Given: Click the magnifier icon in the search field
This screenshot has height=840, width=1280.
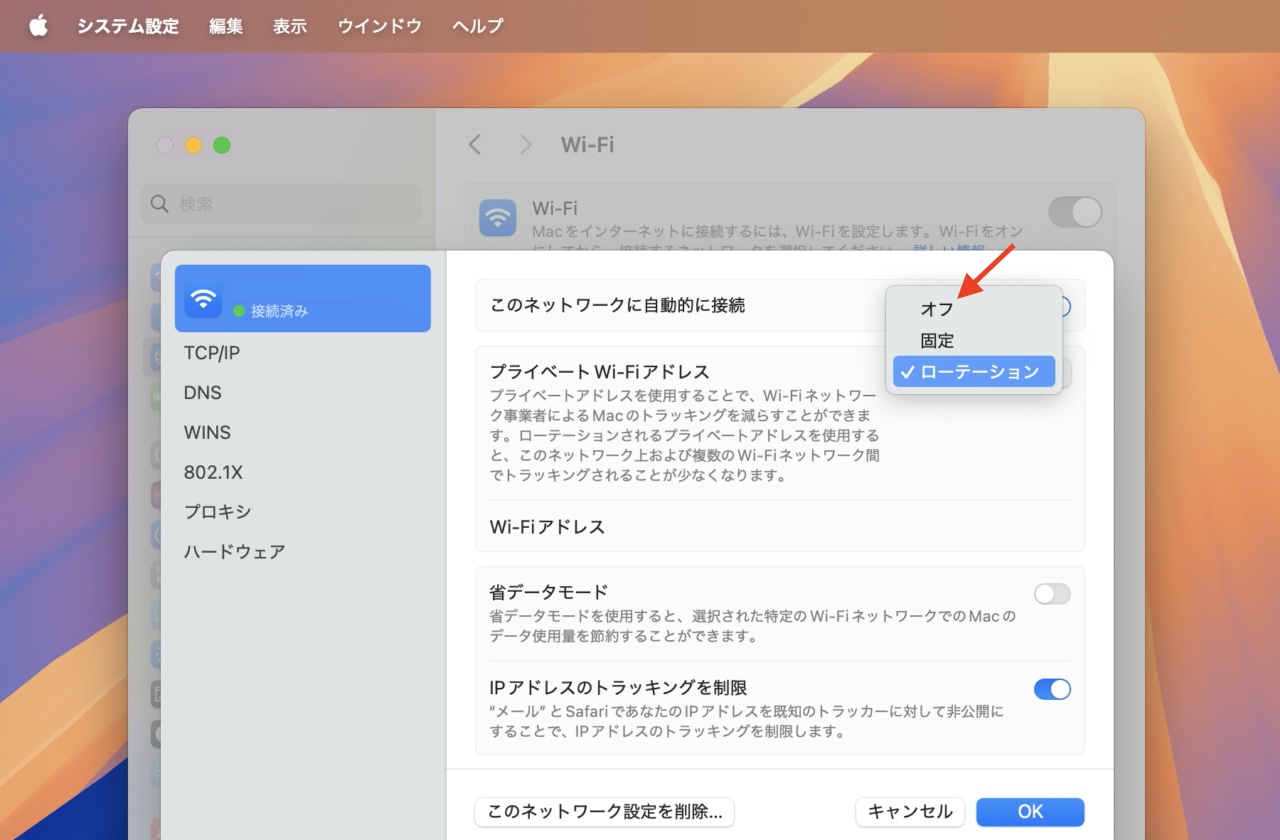Looking at the screenshot, I should click(159, 204).
